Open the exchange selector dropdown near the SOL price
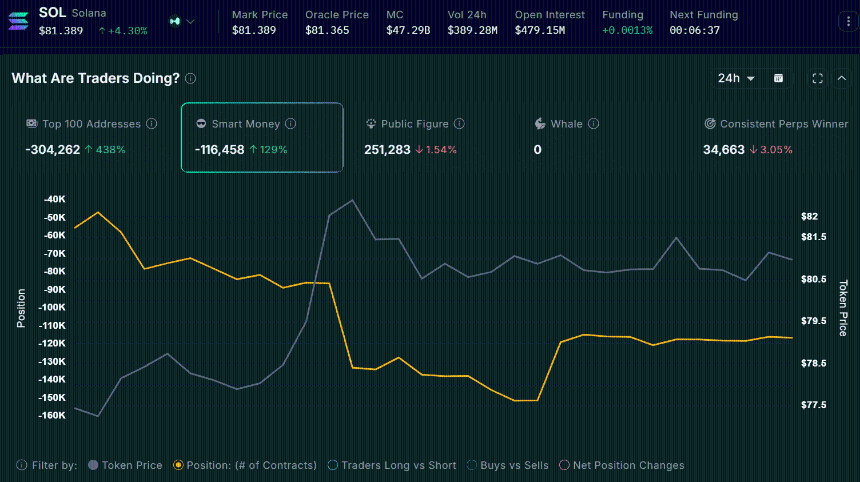Image resolution: width=860 pixels, height=482 pixels. click(x=190, y=22)
